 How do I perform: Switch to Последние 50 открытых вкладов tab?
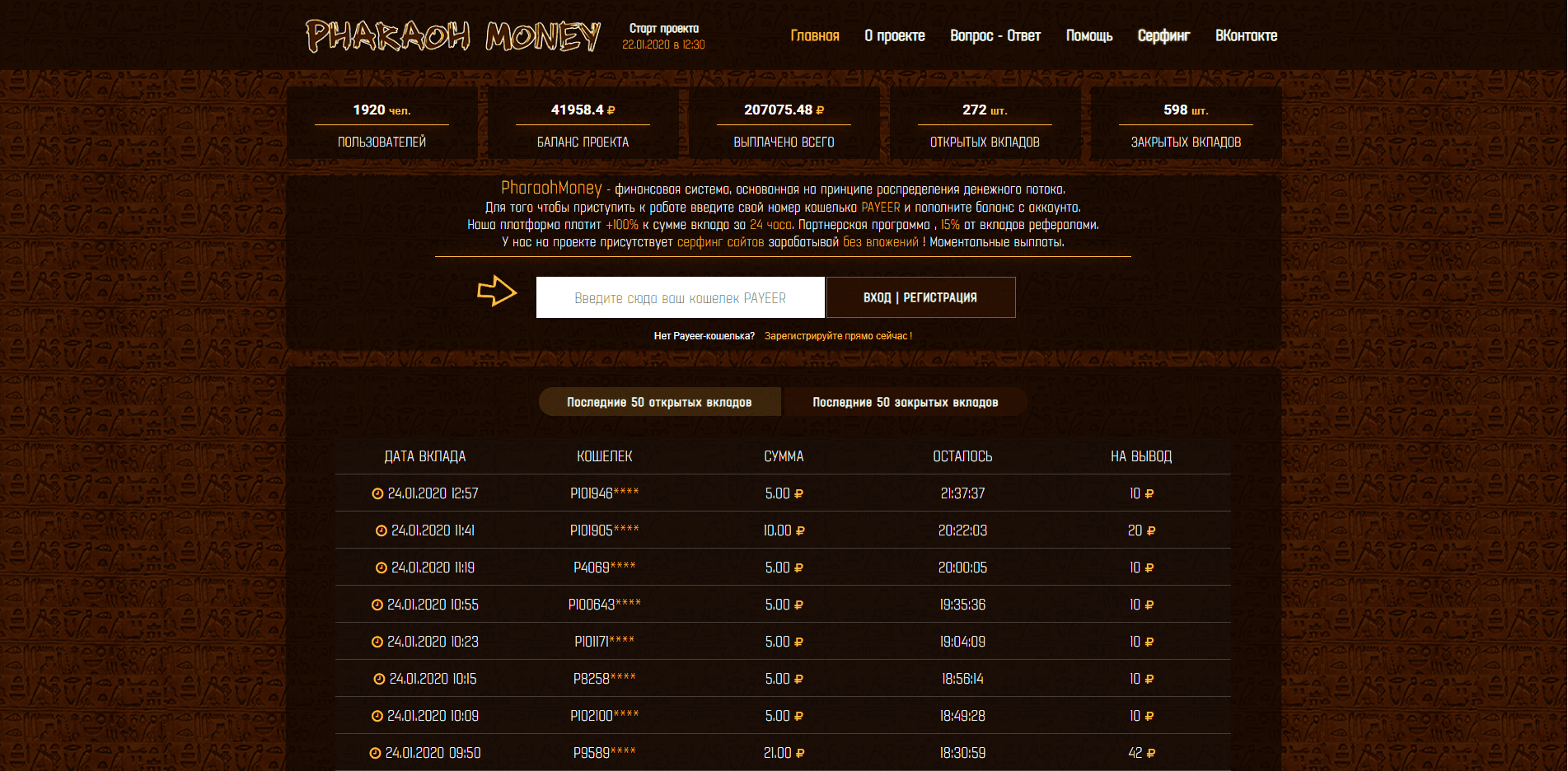coord(659,402)
